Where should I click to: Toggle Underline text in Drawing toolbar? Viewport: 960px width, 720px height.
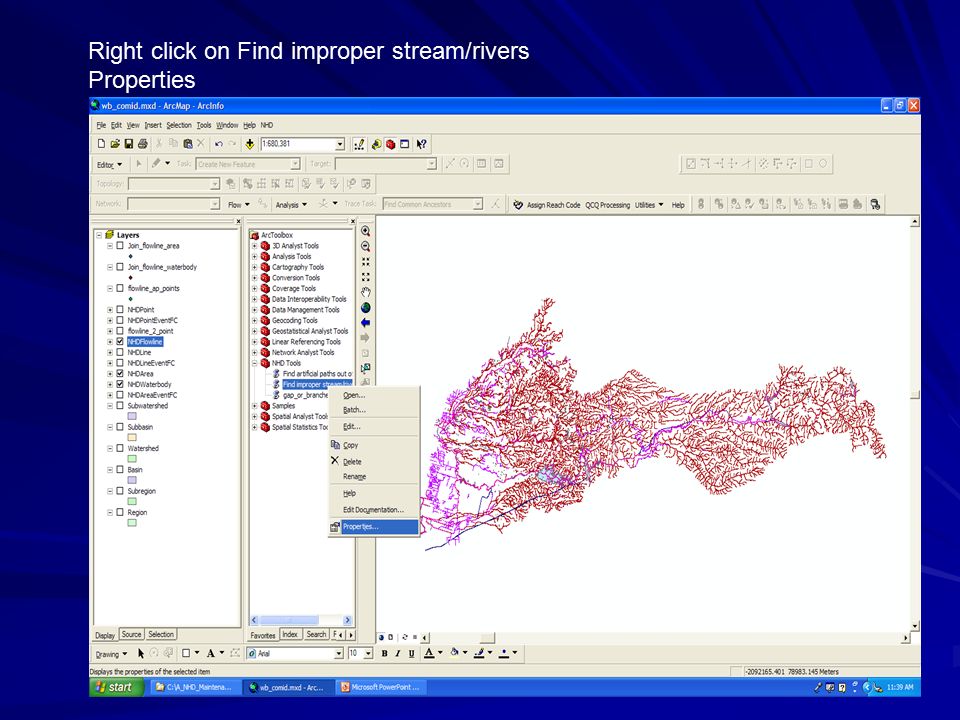coord(411,653)
